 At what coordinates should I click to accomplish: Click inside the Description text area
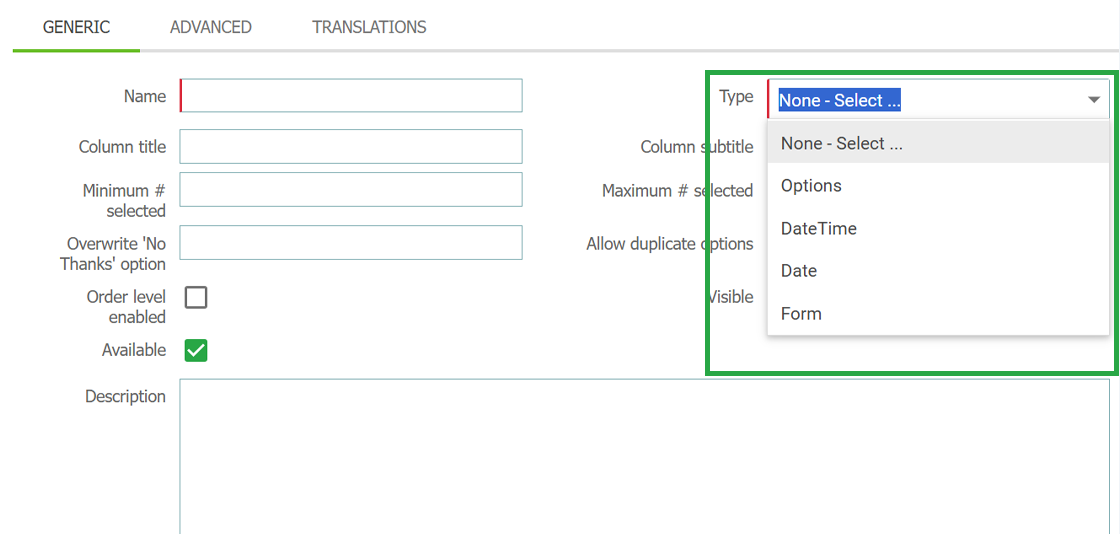644,457
